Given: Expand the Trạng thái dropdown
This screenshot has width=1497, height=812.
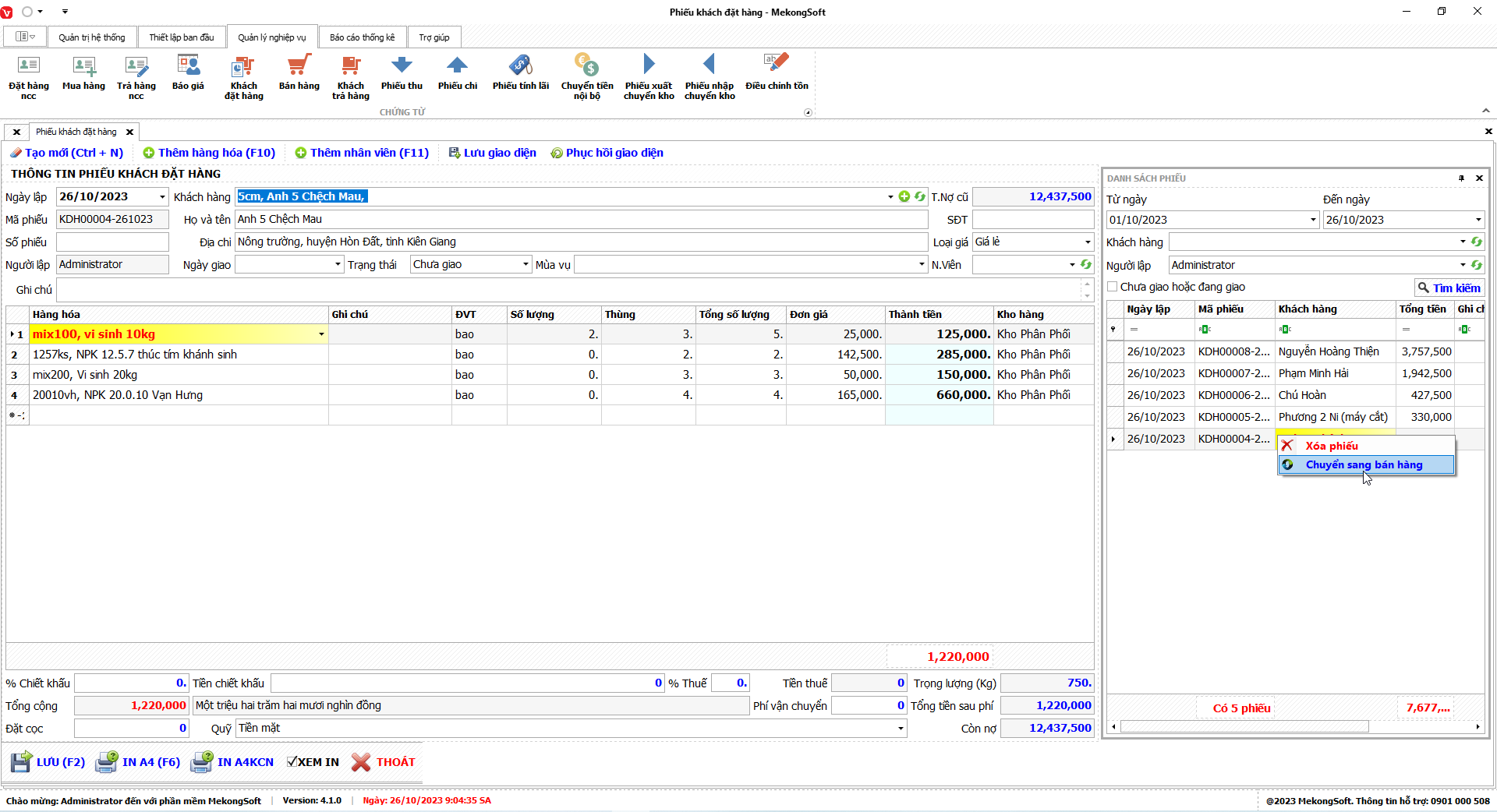Looking at the screenshot, I should tap(526, 265).
